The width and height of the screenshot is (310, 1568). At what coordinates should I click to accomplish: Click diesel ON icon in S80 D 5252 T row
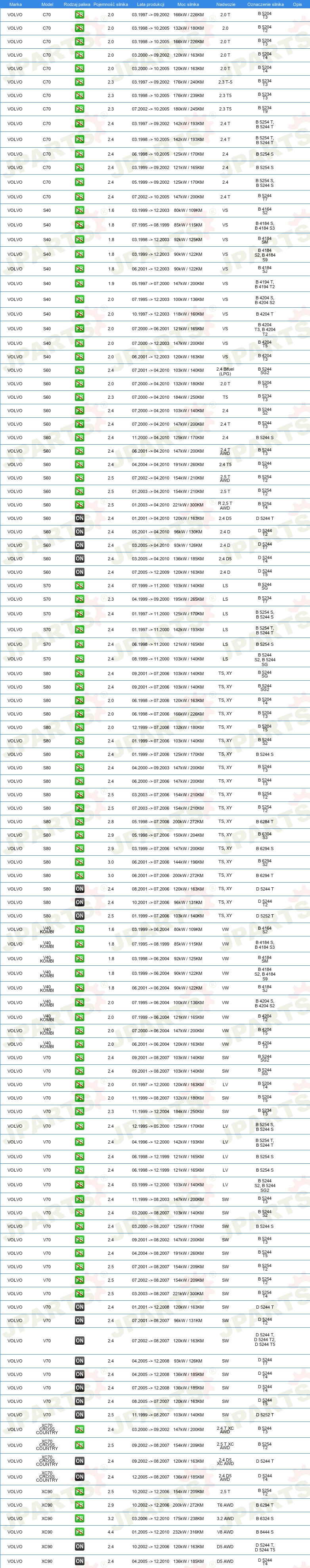tap(79, 916)
